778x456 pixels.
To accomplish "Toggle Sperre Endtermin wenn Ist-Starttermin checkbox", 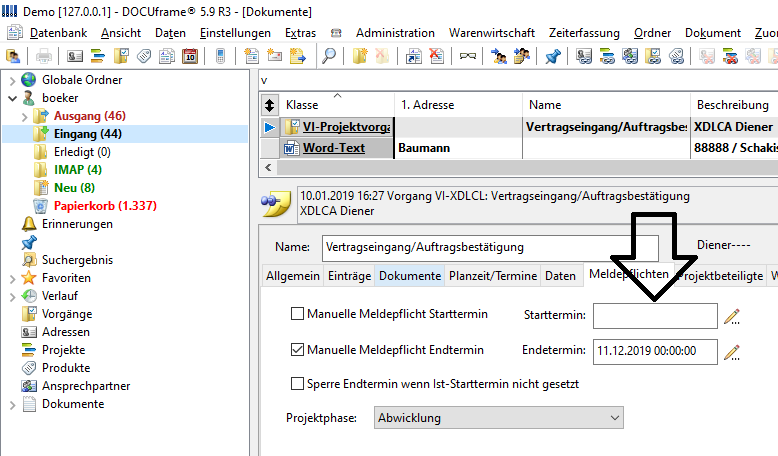I will 297,384.
